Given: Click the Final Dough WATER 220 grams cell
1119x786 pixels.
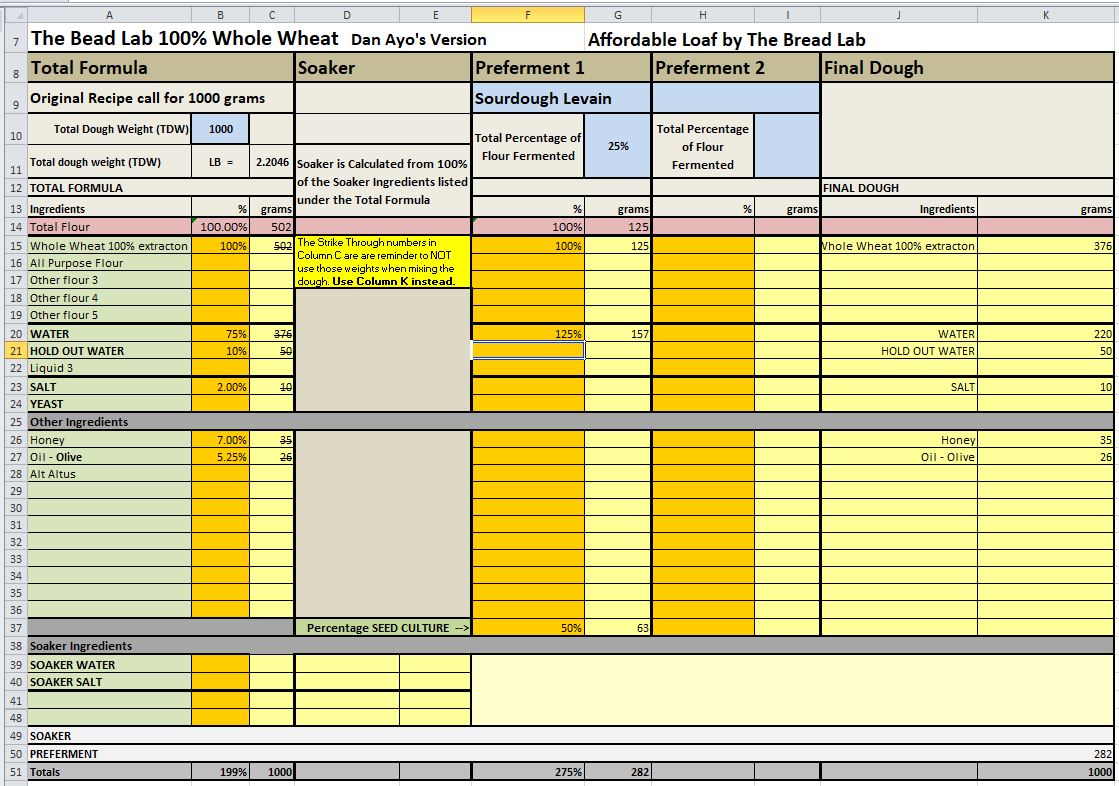Looking at the screenshot, I should click(1045, 334).
